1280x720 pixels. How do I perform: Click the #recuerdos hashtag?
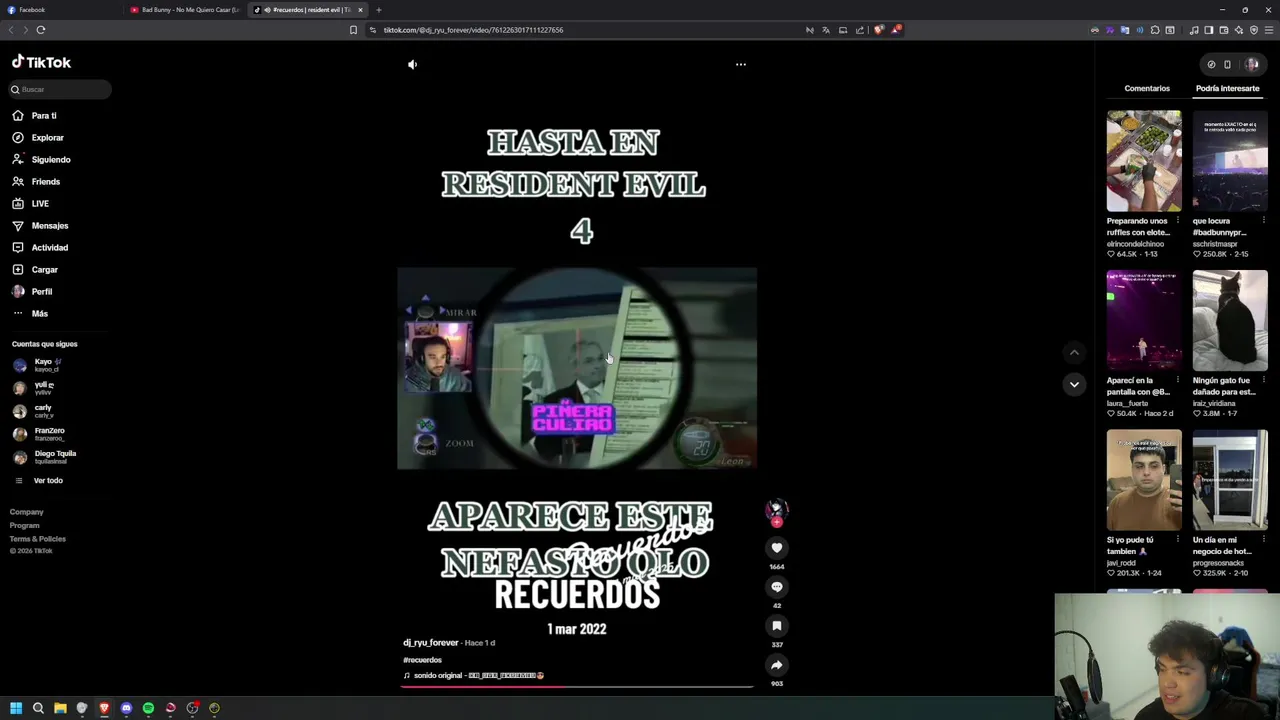(x=422, y=660)
